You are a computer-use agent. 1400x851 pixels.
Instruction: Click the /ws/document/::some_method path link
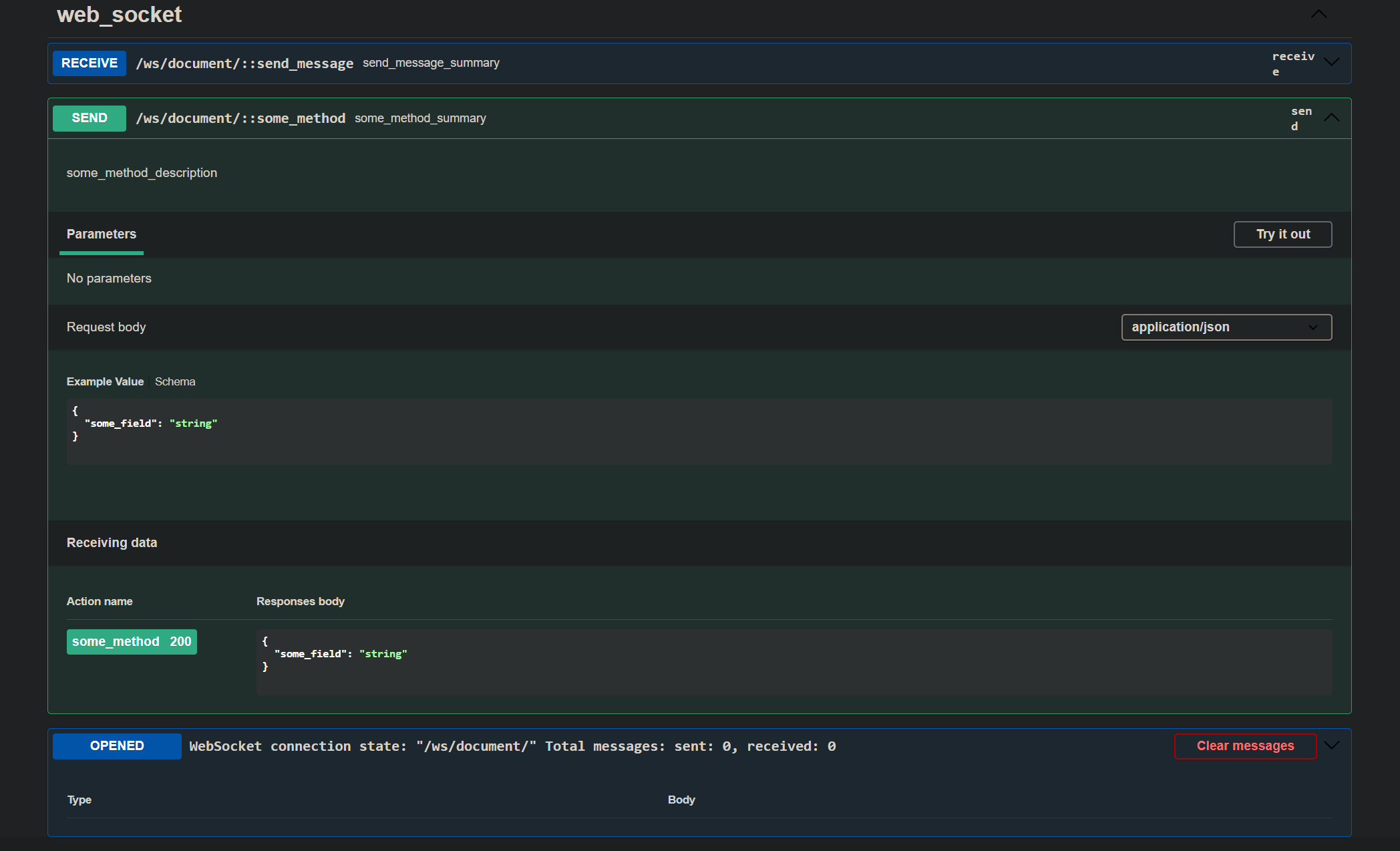[x=240, y=118]
